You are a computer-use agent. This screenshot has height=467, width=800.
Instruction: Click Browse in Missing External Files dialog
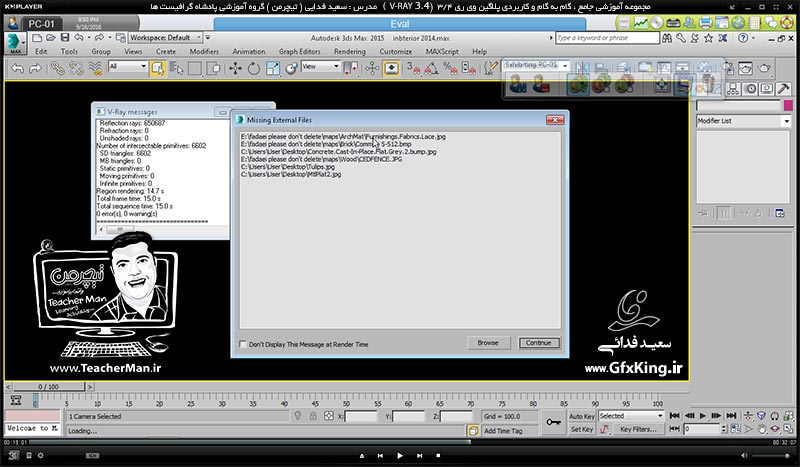(x=488, y=343)
